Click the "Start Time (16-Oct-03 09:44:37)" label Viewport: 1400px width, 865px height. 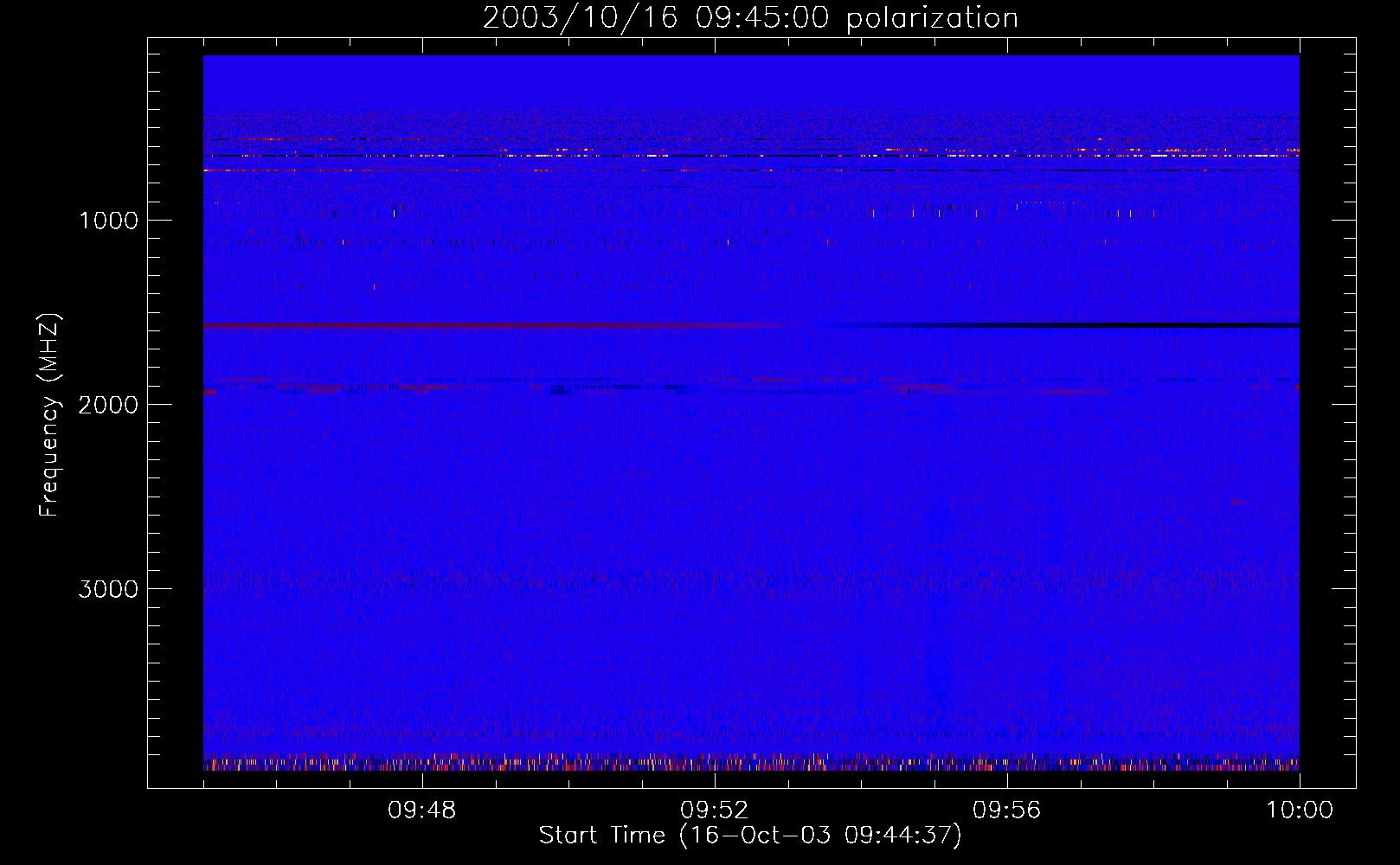pos(750,836)
